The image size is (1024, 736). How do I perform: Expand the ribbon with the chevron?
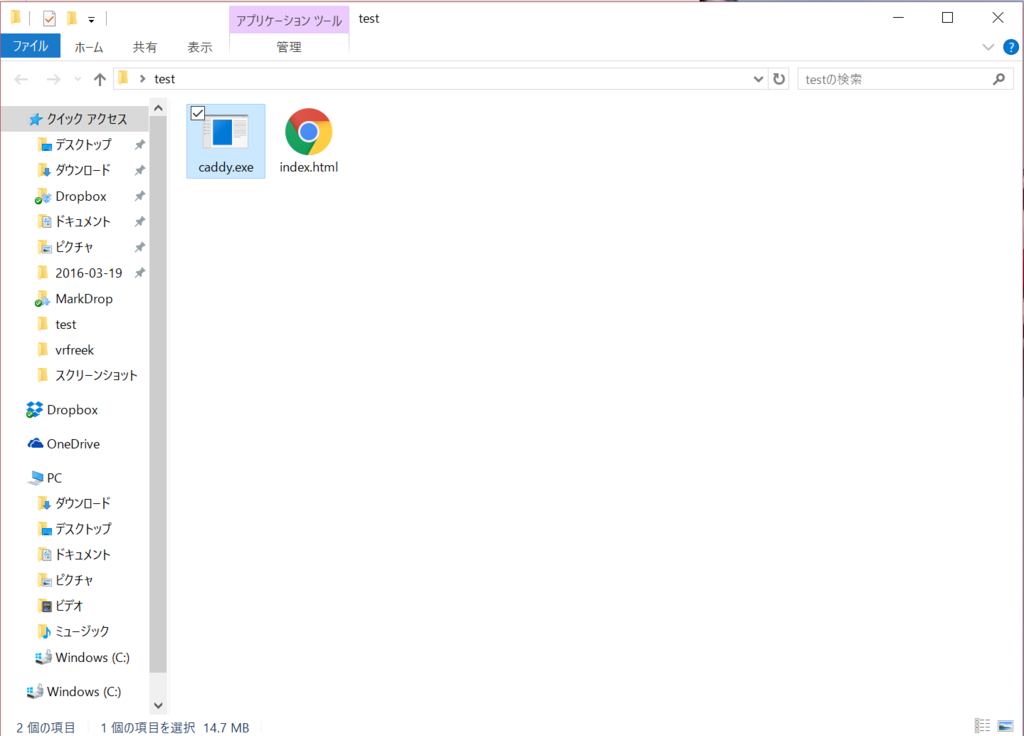(x=988, y=47)
